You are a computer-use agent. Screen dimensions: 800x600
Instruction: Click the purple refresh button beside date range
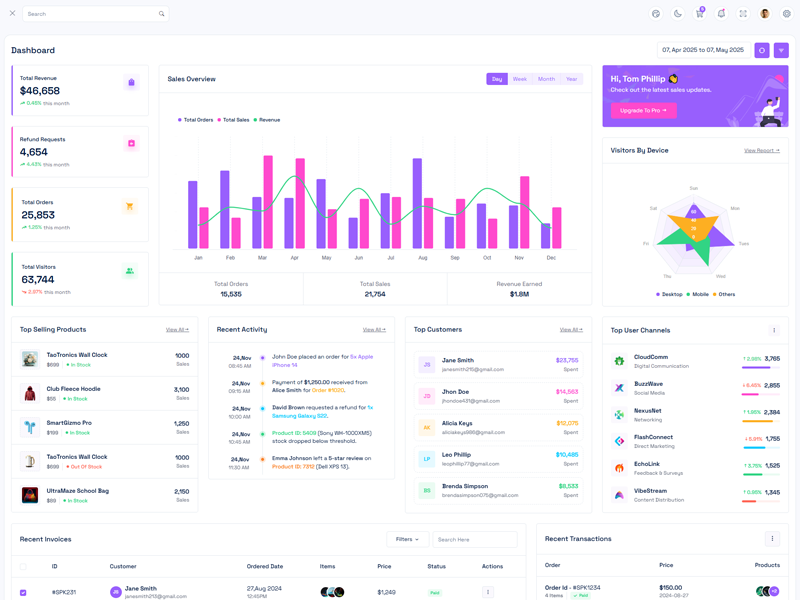(x=762, y=50)
